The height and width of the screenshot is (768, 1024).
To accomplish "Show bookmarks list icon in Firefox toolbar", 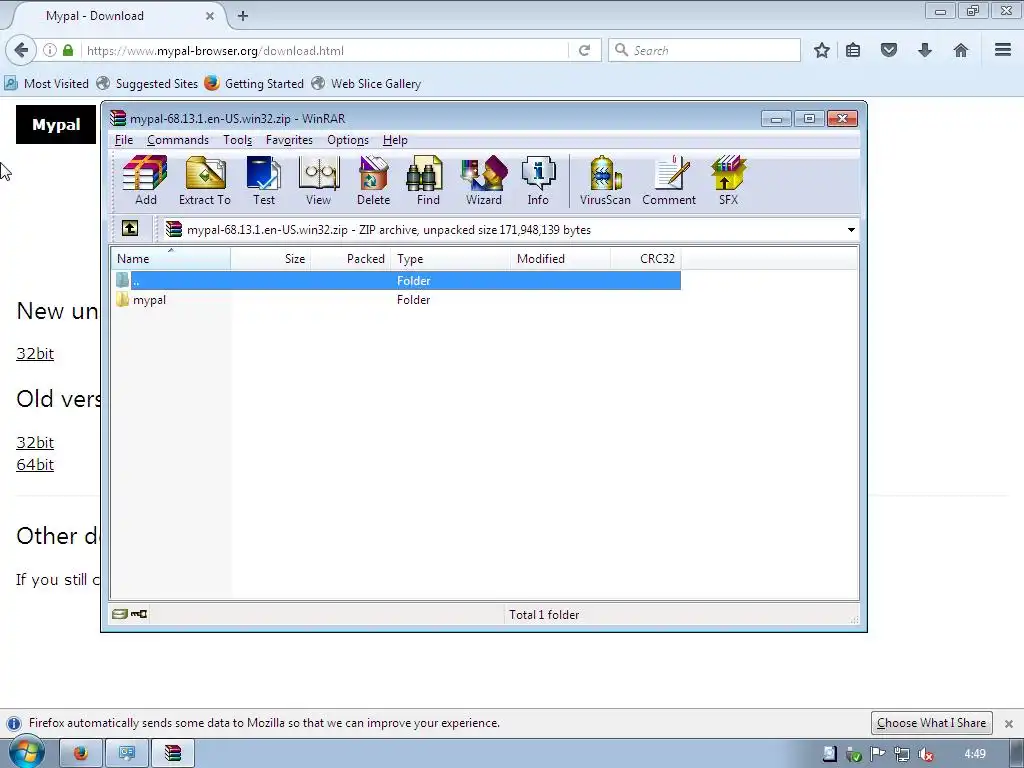I will (853, 50).
